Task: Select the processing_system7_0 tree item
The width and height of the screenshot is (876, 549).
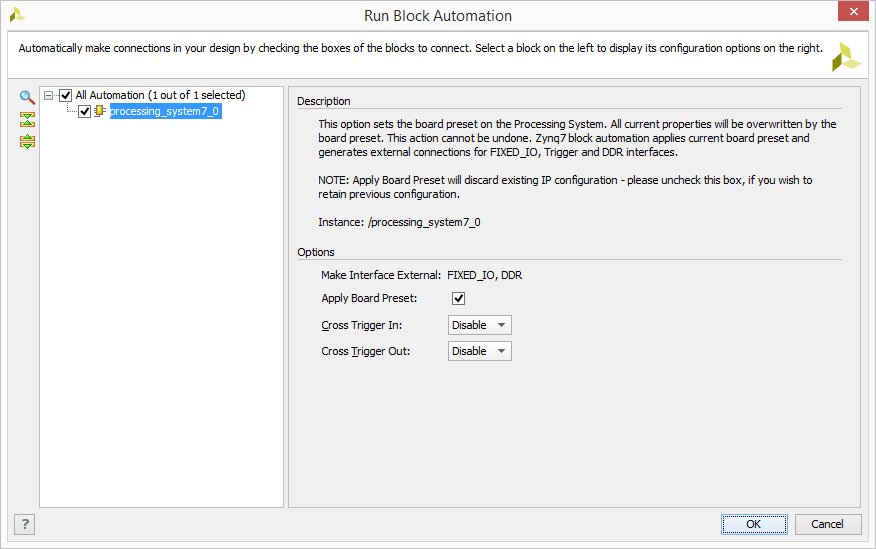Action: 165,111
